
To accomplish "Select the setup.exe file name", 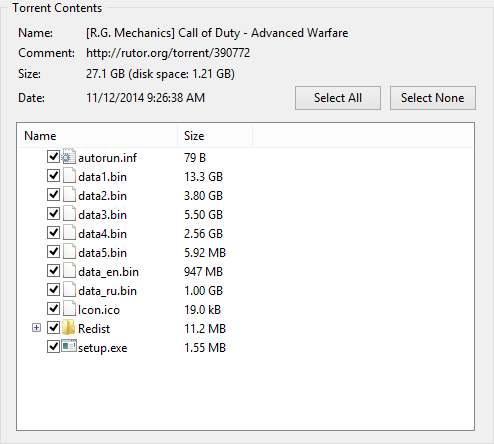I will [x=103, y=348].
